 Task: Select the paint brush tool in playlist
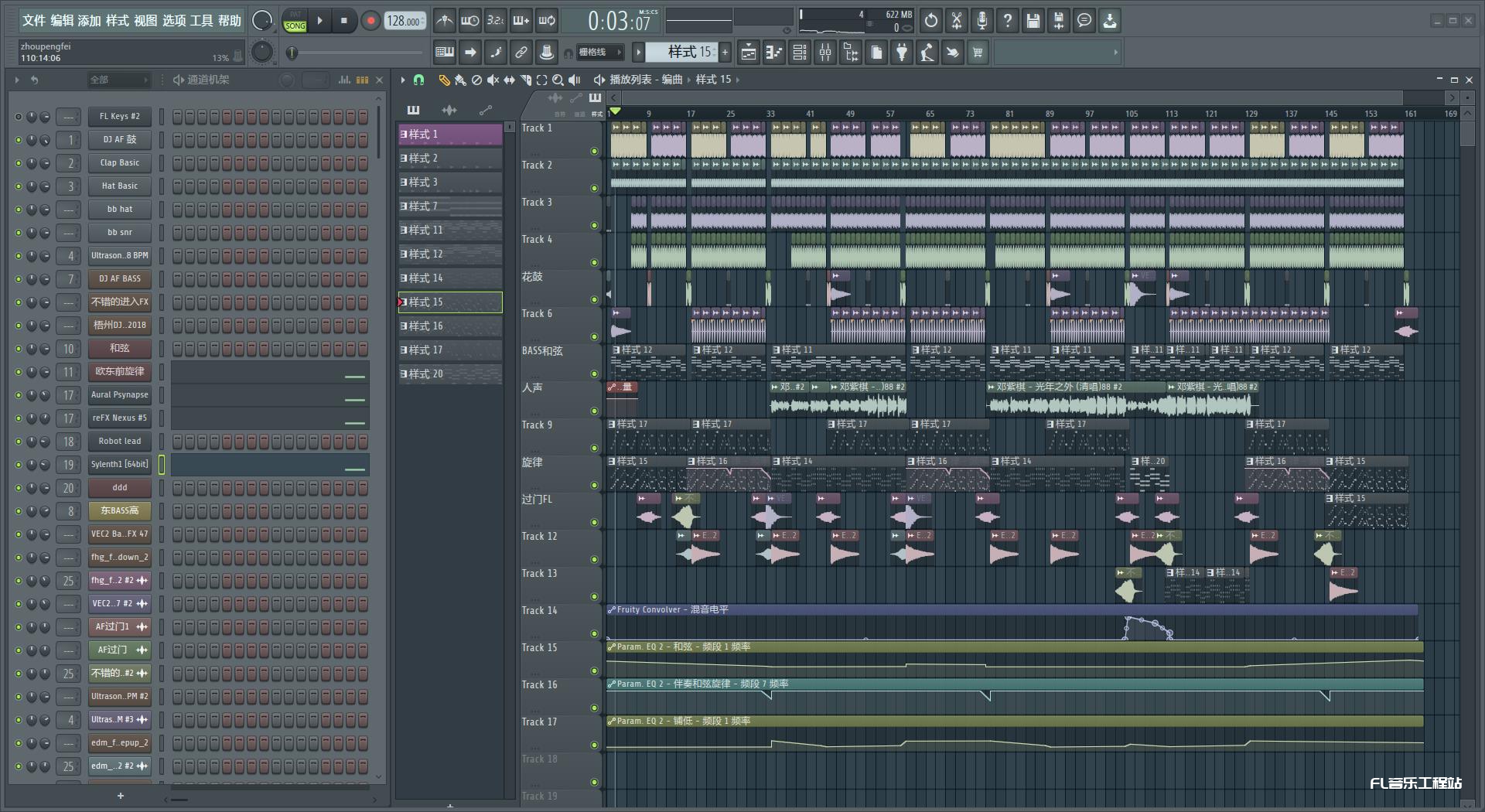click(x=460, y=80)
